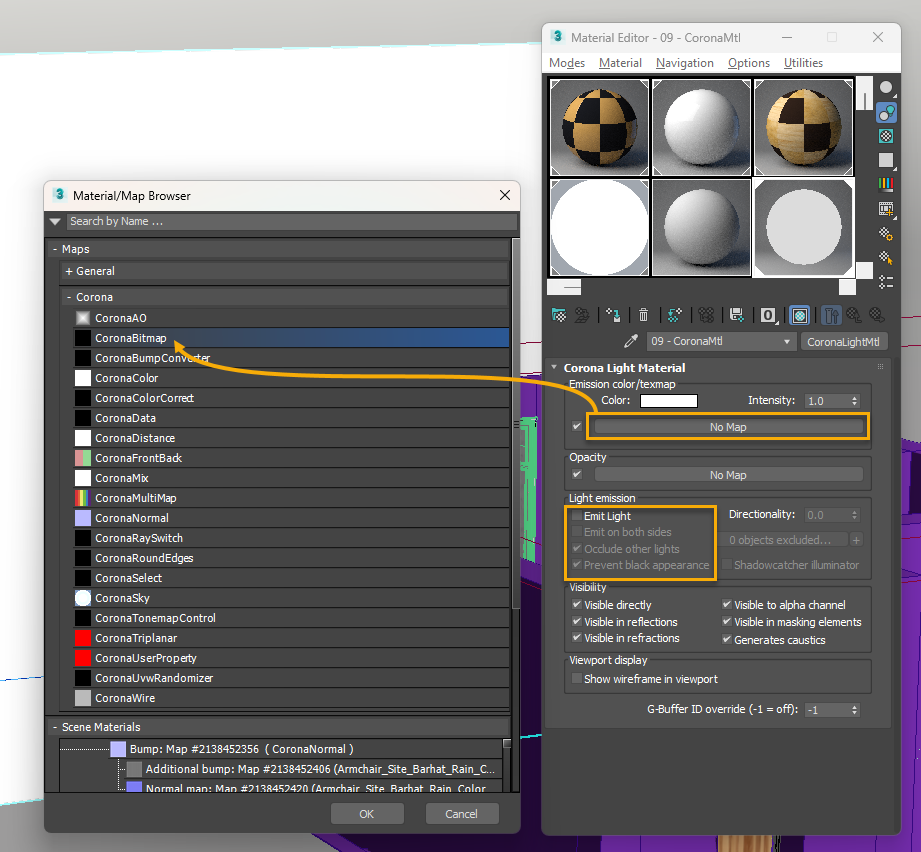Open the Sample Type sphere flyout
Image resolution: width=921 pixels, height=852 pixels.
click(x=886, y=87)
